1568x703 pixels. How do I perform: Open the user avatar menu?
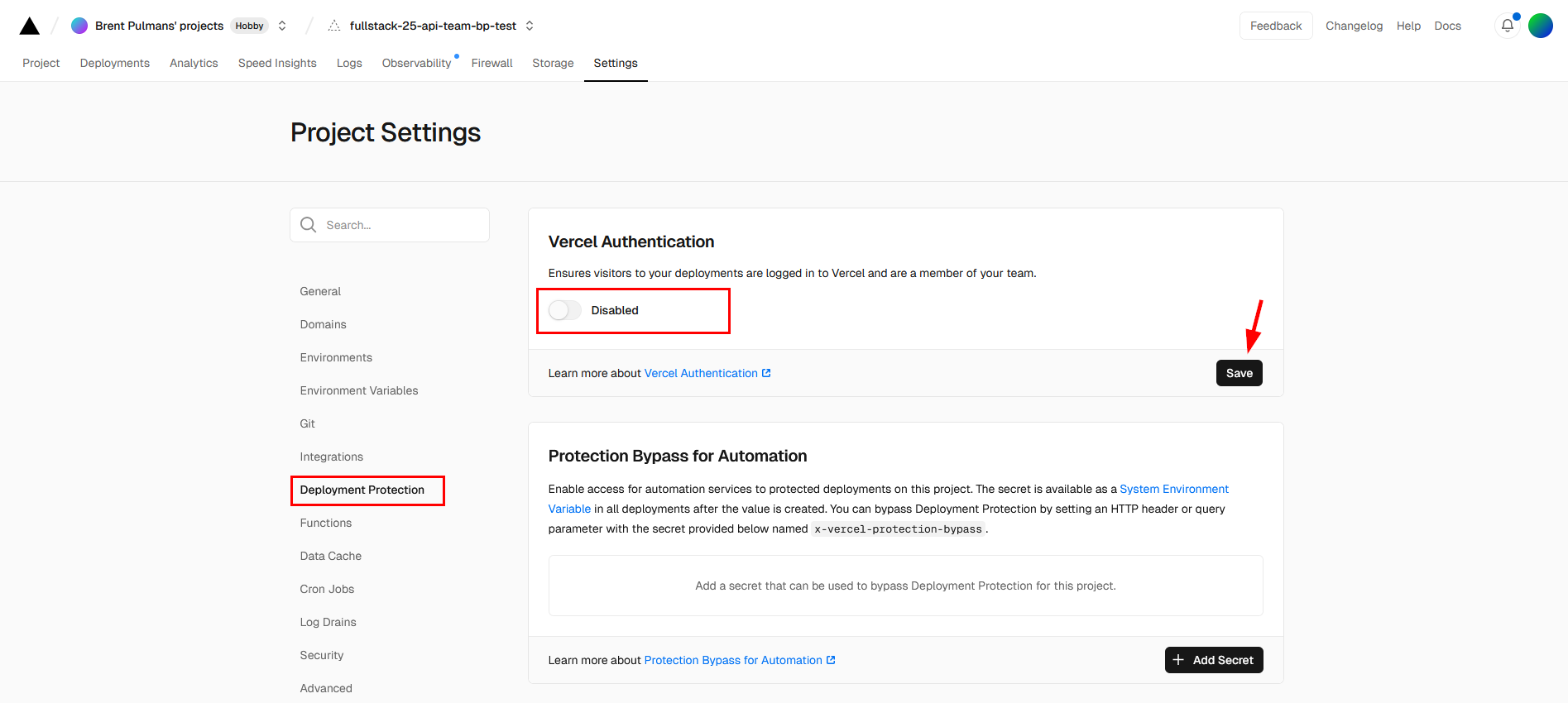[1541, 26]
